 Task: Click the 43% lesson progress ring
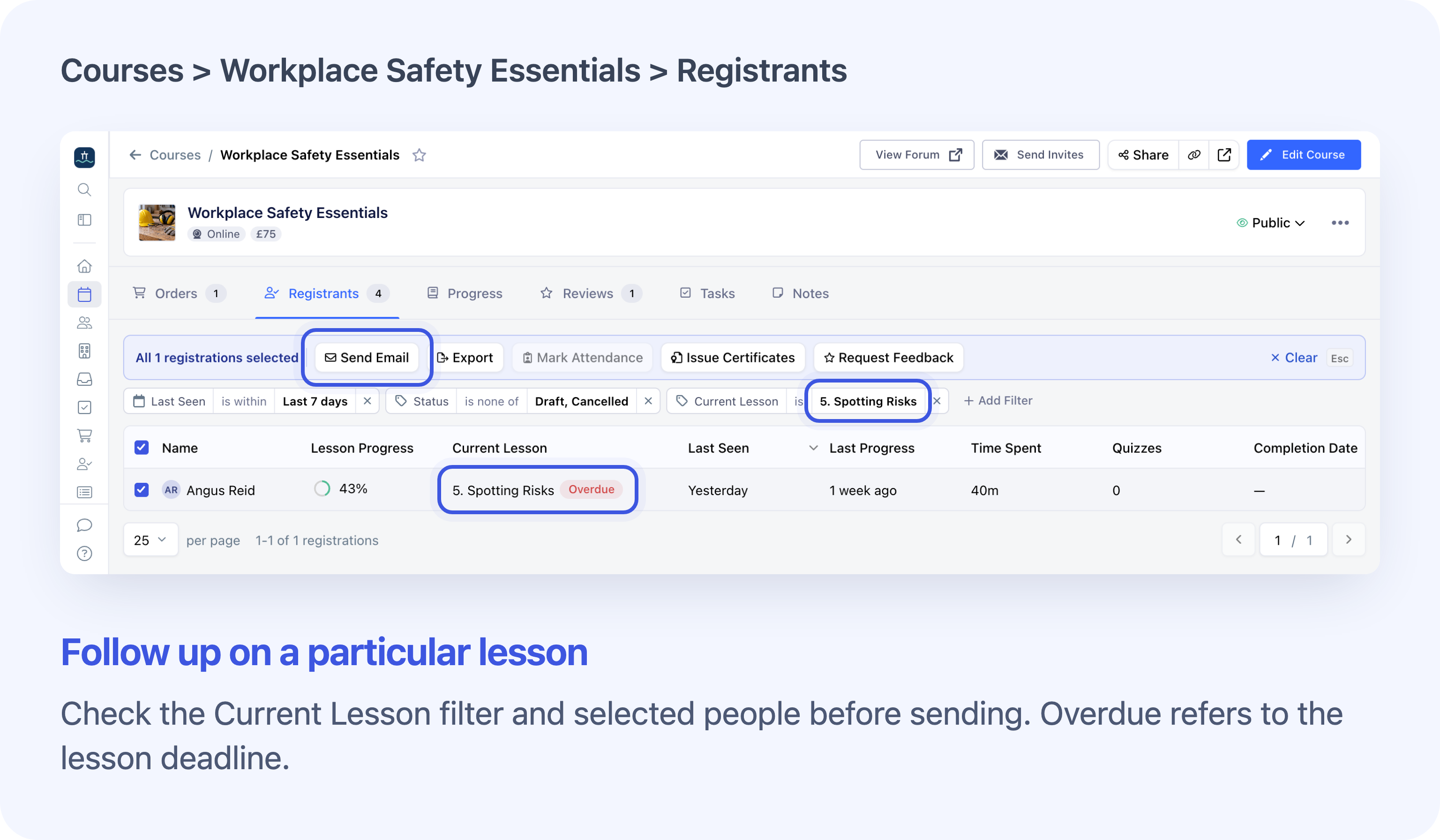coord(322,488)
